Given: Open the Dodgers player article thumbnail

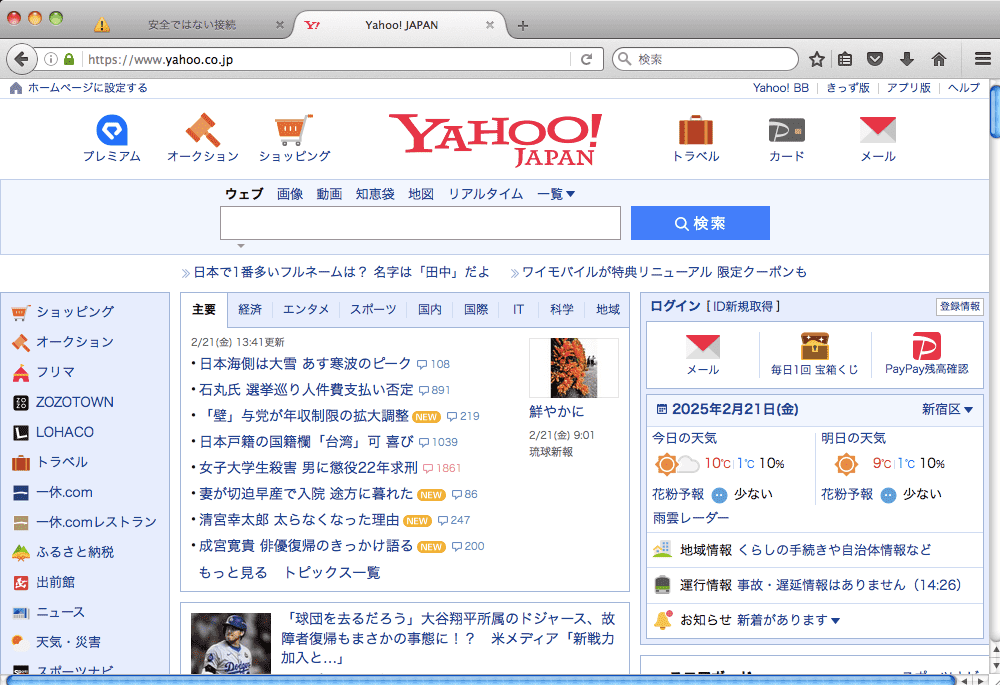Looking at the screenshot, I should [x=231, y=643].
